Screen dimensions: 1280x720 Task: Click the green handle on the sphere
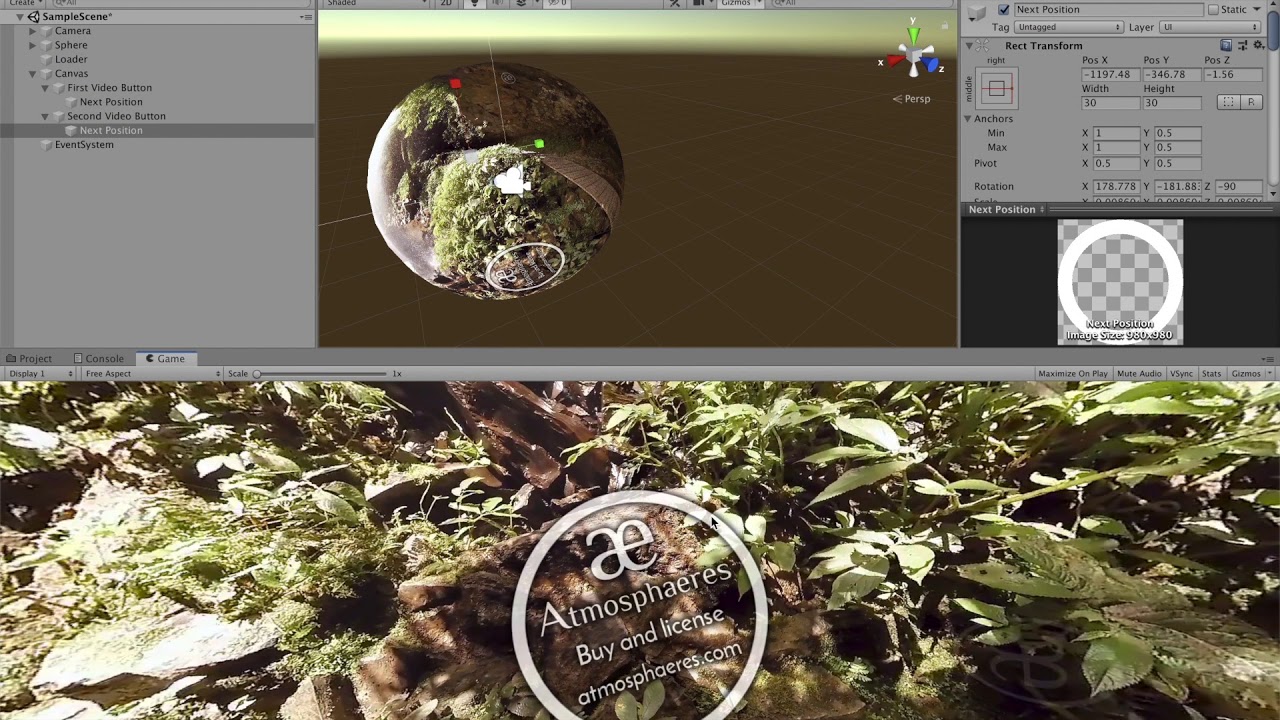tap(539, 145)
